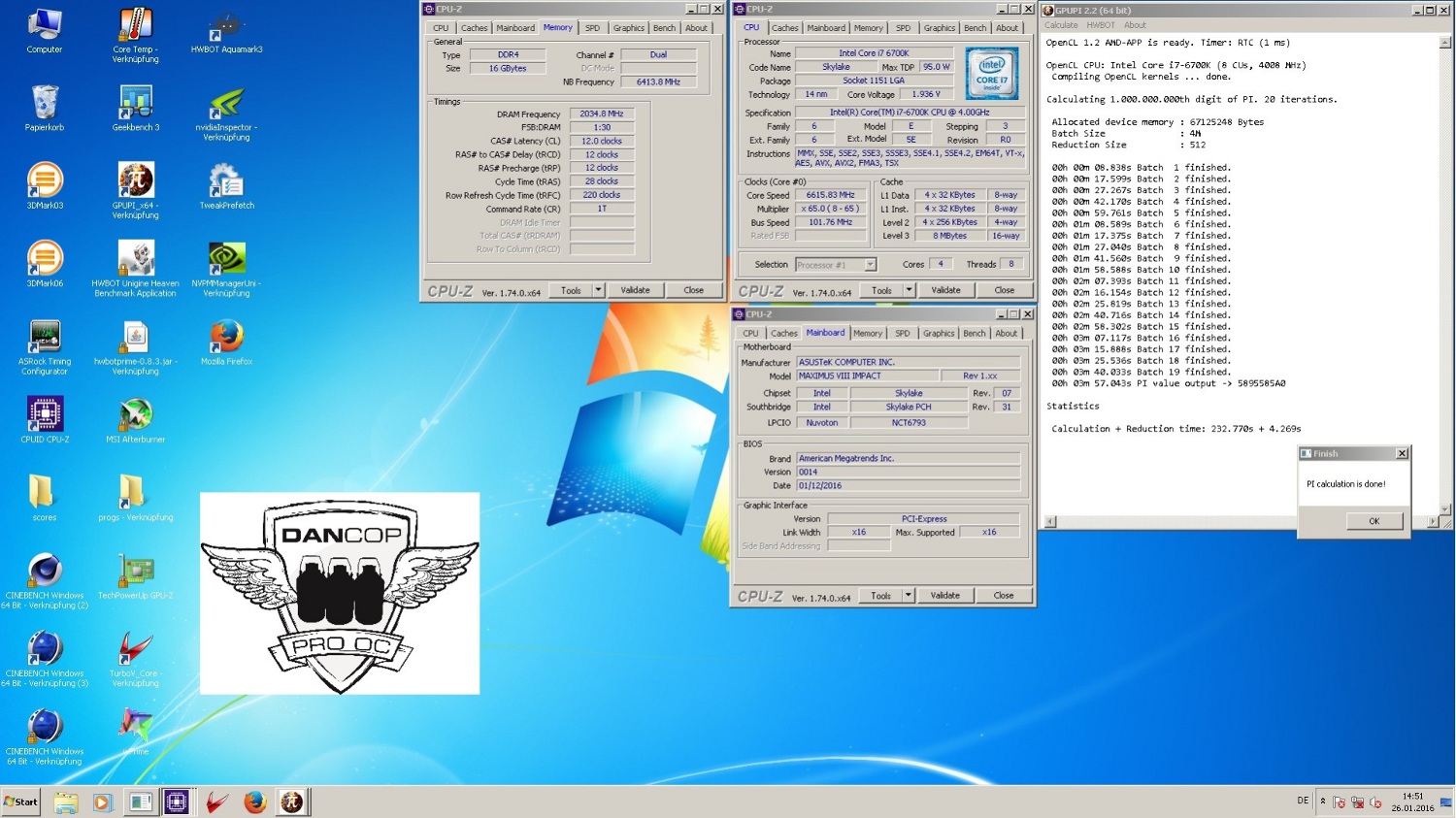Click DRAM Frequency value 2034.8 MHz
Image resolution: width=1456 pixels, height=818 pixels.
[x=601, y=114]
